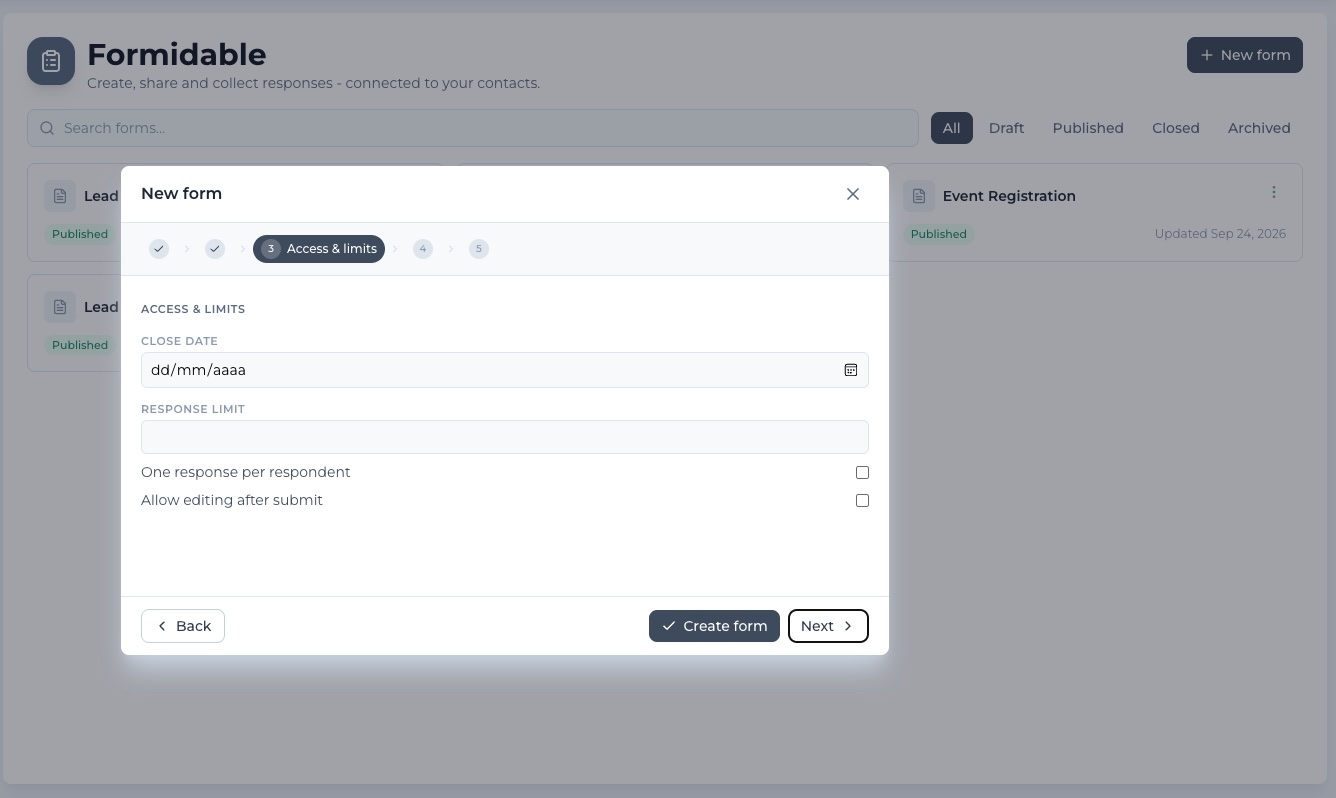This screenshot has height=798, width=1336.
Task: Focus the Close Date field
Action: click(x=505, y=370)
